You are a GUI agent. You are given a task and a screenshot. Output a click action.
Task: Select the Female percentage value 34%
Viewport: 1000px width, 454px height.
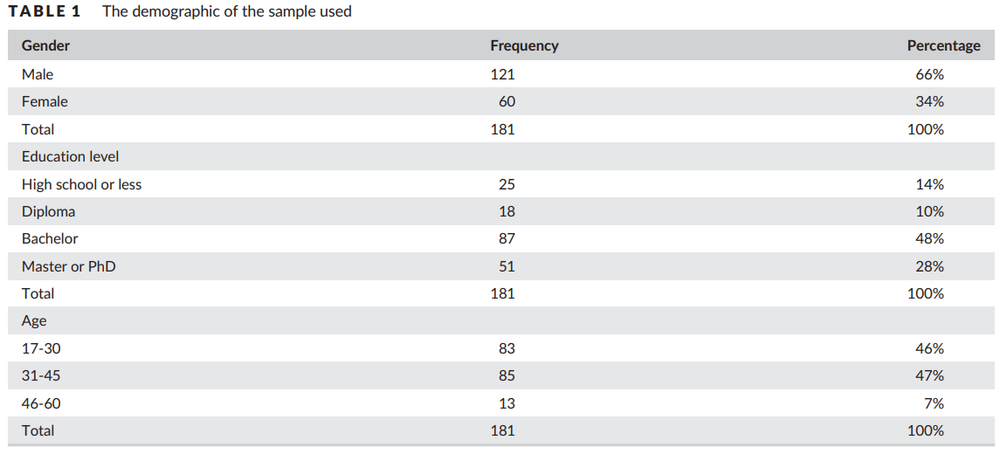(x=931, y=102)
